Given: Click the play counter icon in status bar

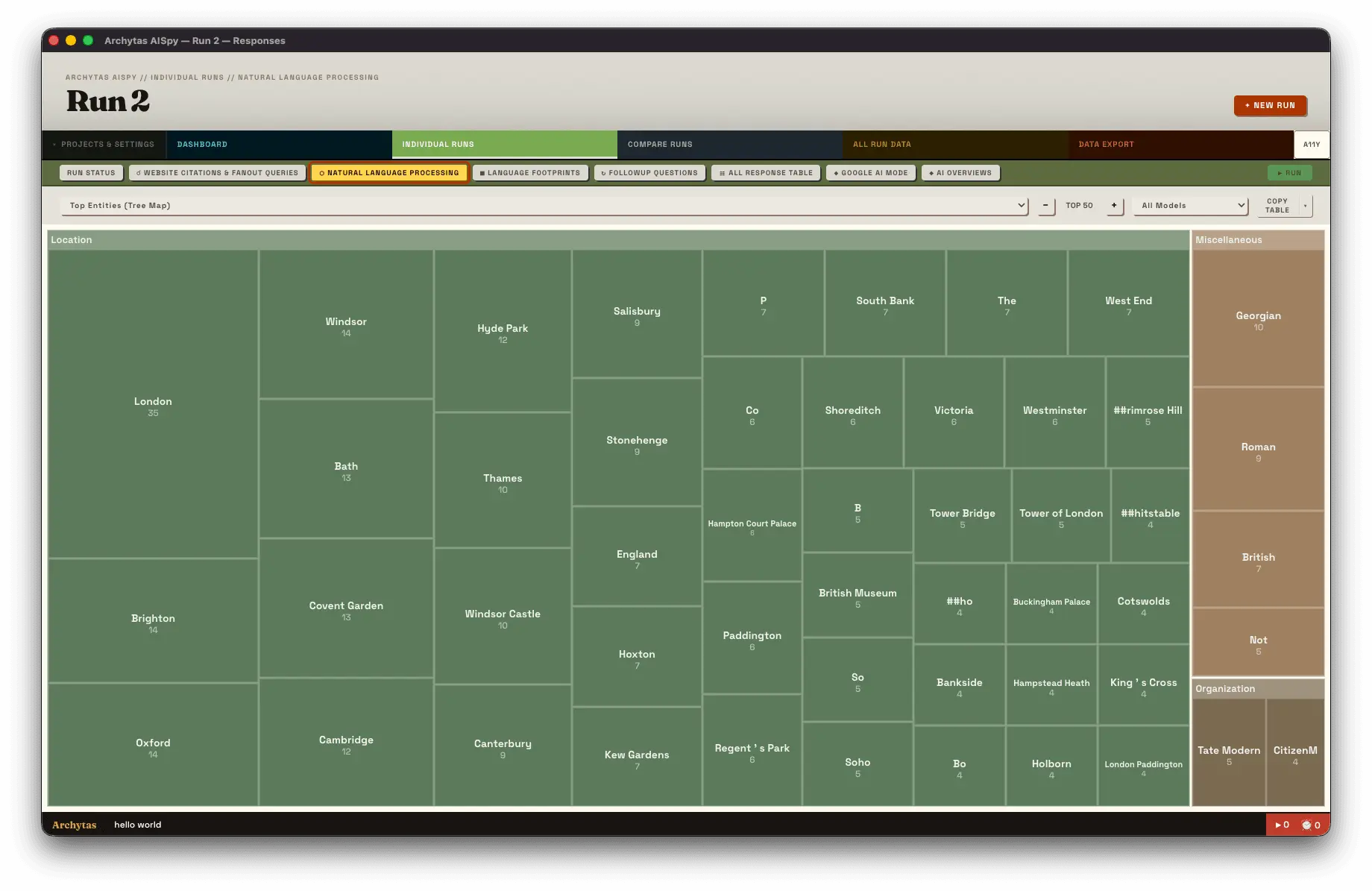Looking at the screenshot, I should [1283, 825].
